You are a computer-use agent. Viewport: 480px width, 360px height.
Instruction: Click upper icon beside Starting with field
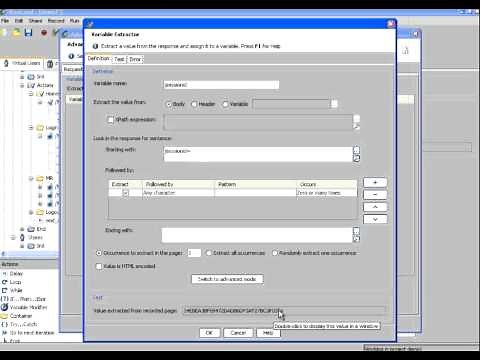point(356,150)
